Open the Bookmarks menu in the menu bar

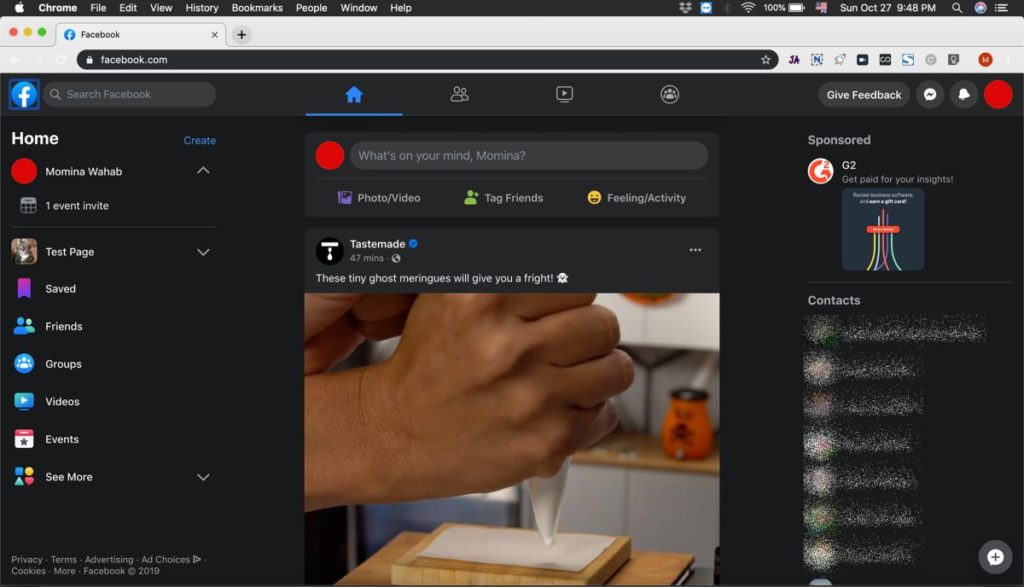click(256, 8)
